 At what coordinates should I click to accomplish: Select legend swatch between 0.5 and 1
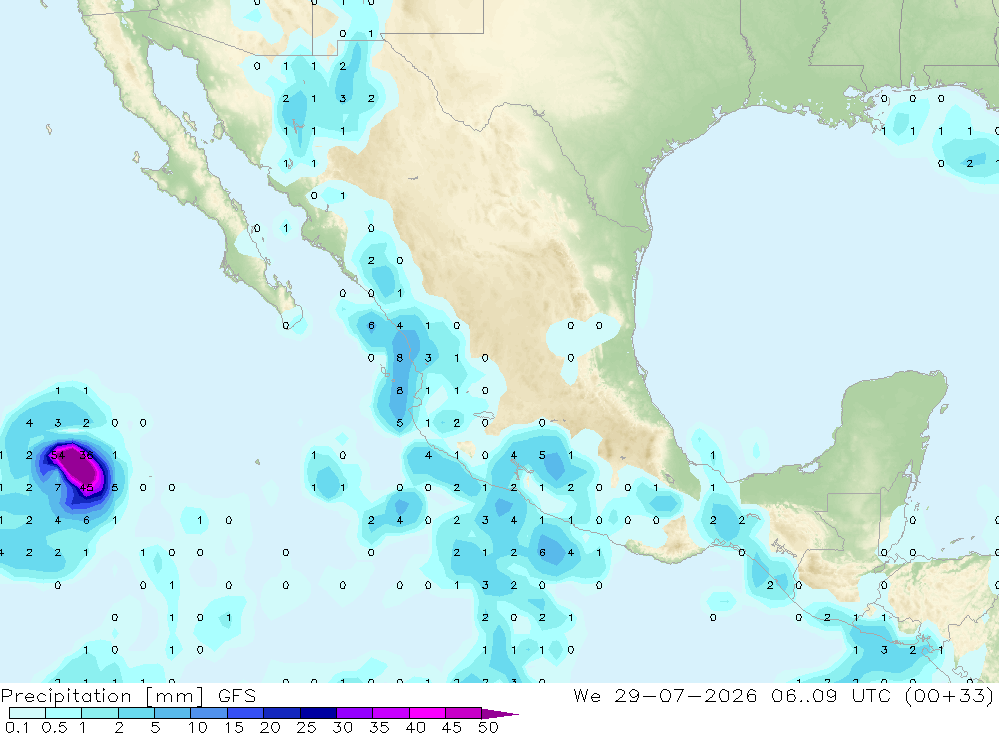click(64, 713)
